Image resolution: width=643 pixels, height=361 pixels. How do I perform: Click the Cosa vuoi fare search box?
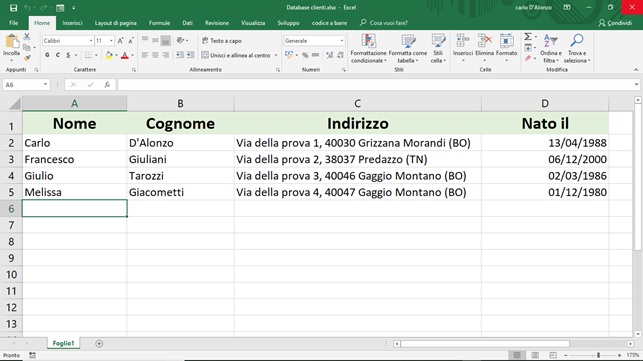pos(384,23)
